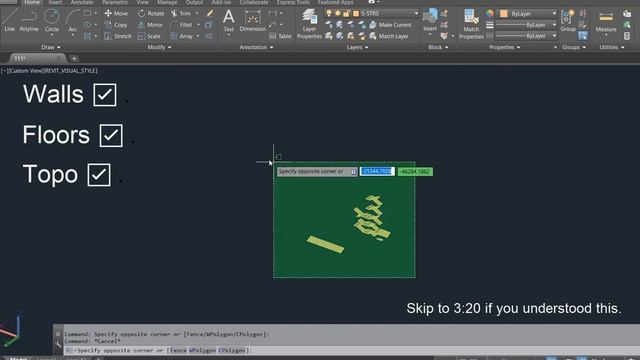The image size is (640, 360).
Task: Expand the Layers panel
Action: pyautogui.click(x=357, y=47)
